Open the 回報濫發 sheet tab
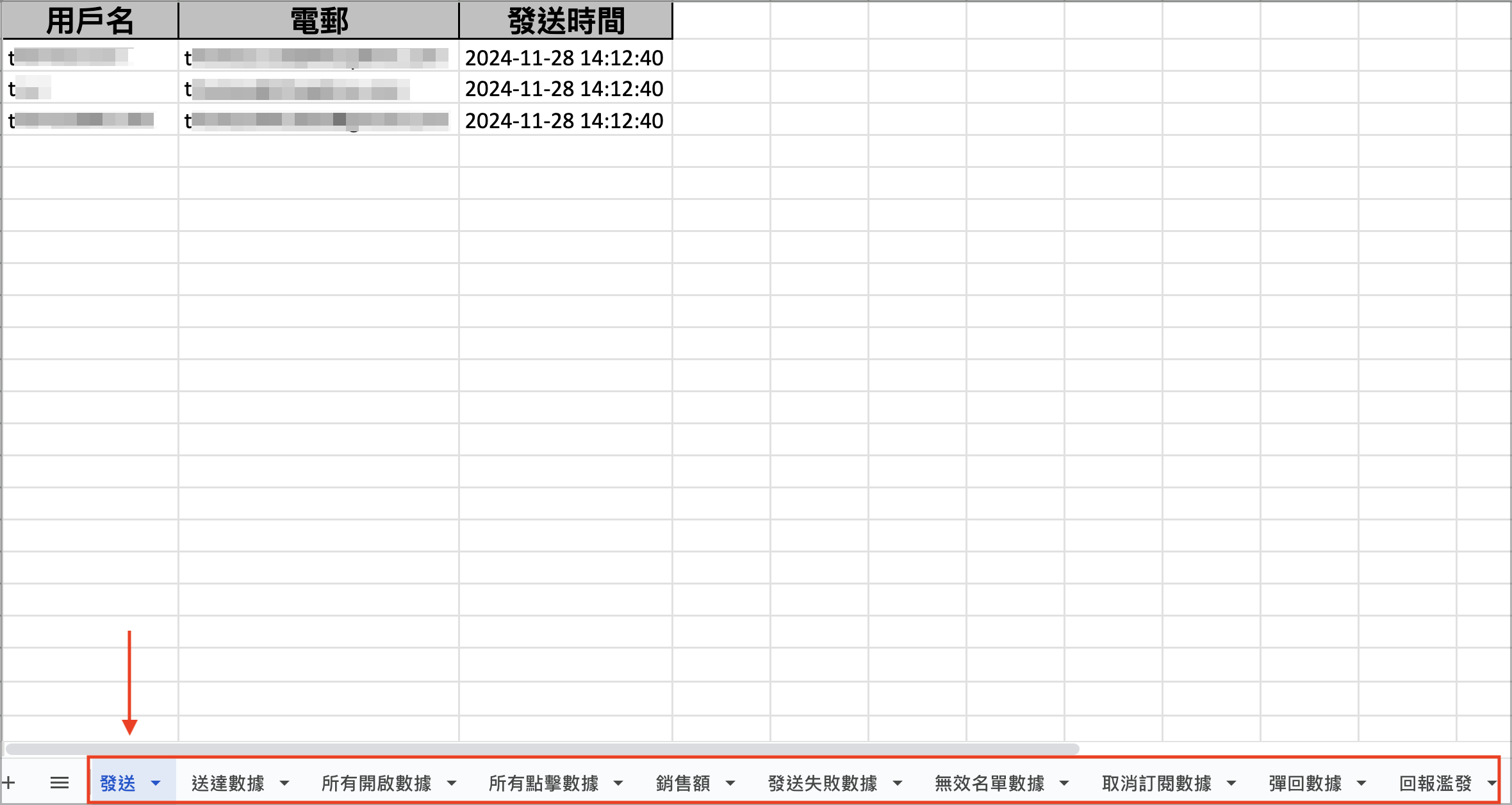Image resolution: width=1512 pixels, height=805 pixels. pos(1436,783)
